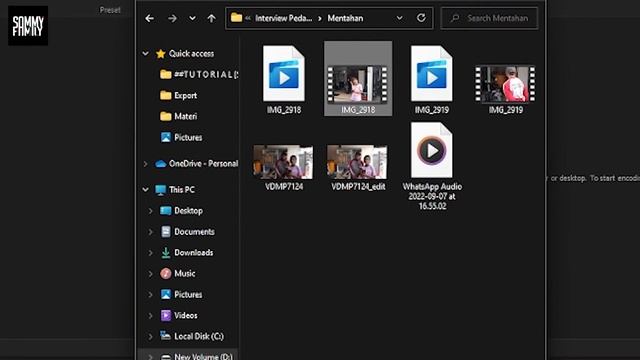The image size is (640, 360).
Task: Open the Export folder in Quick access
Action: 178,96
